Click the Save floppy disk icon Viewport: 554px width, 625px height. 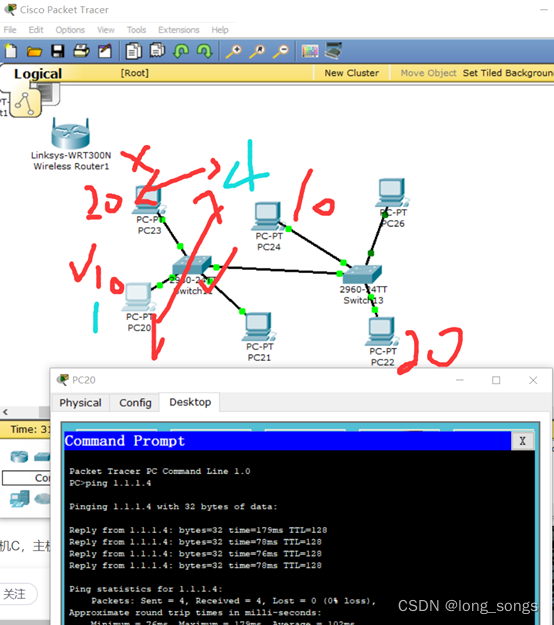[x=58, y=51]
